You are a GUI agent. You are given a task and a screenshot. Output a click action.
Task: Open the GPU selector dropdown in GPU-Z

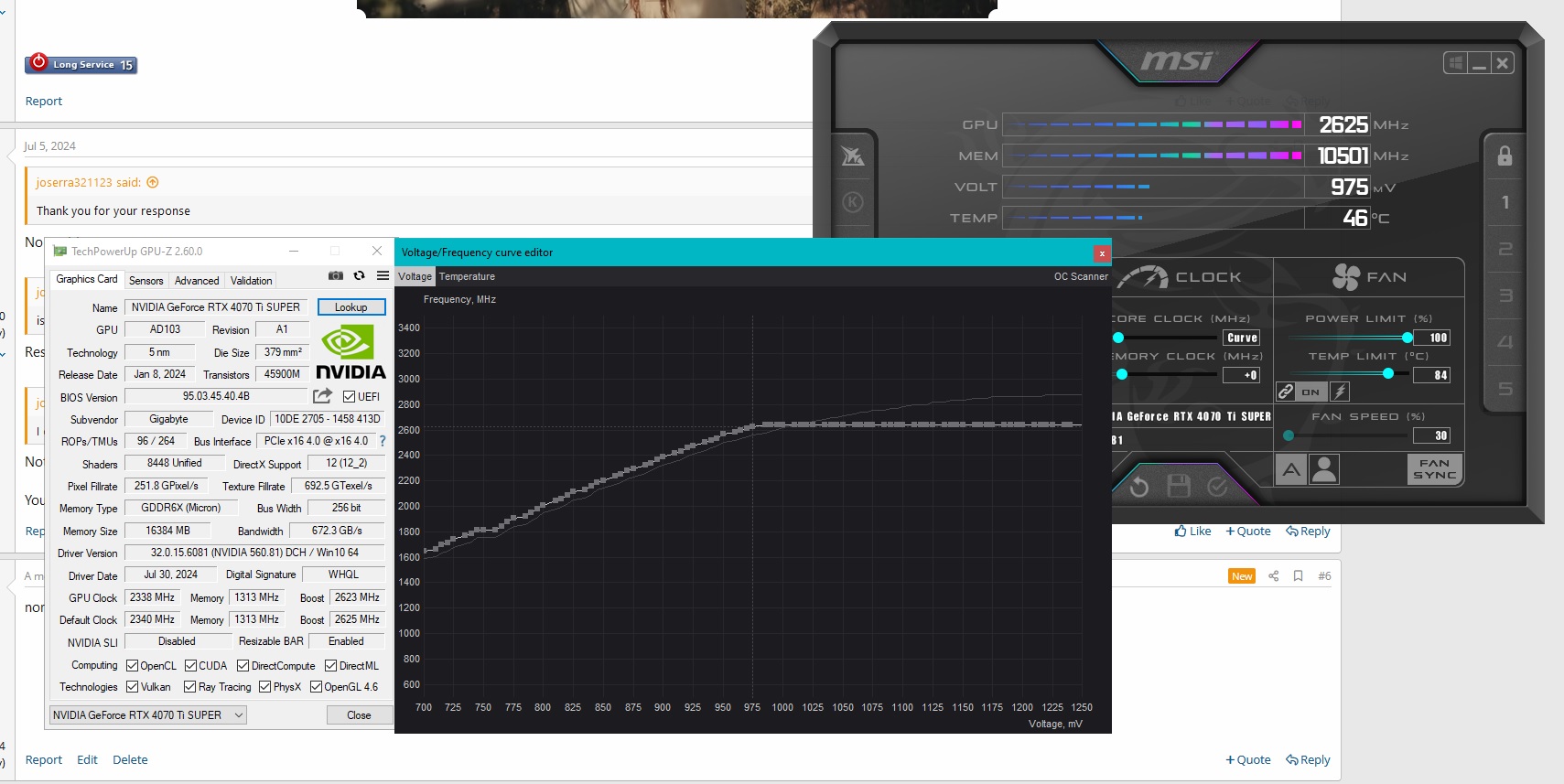[x=148, y=715]
